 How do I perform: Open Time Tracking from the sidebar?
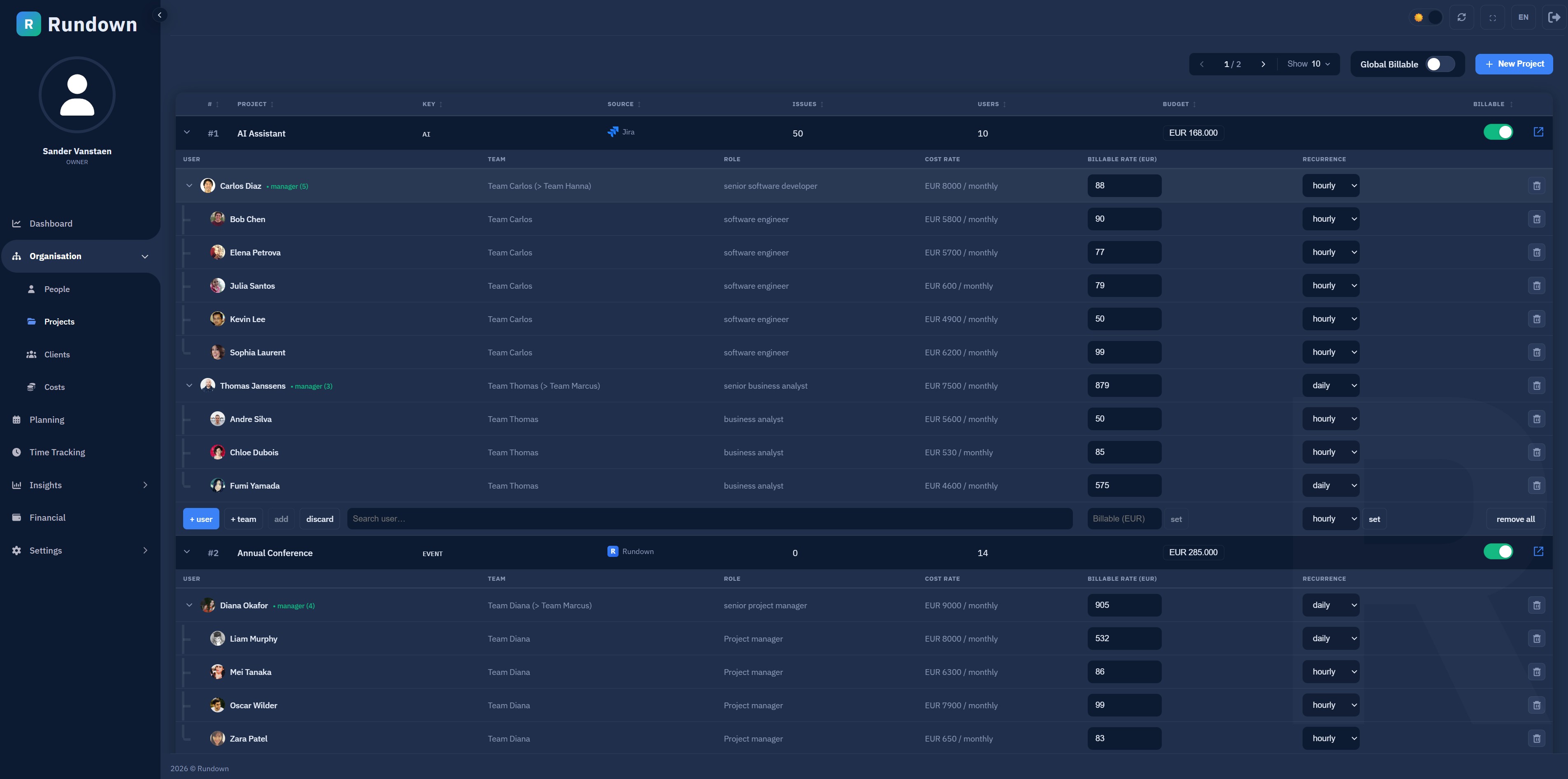coord(57,452)
